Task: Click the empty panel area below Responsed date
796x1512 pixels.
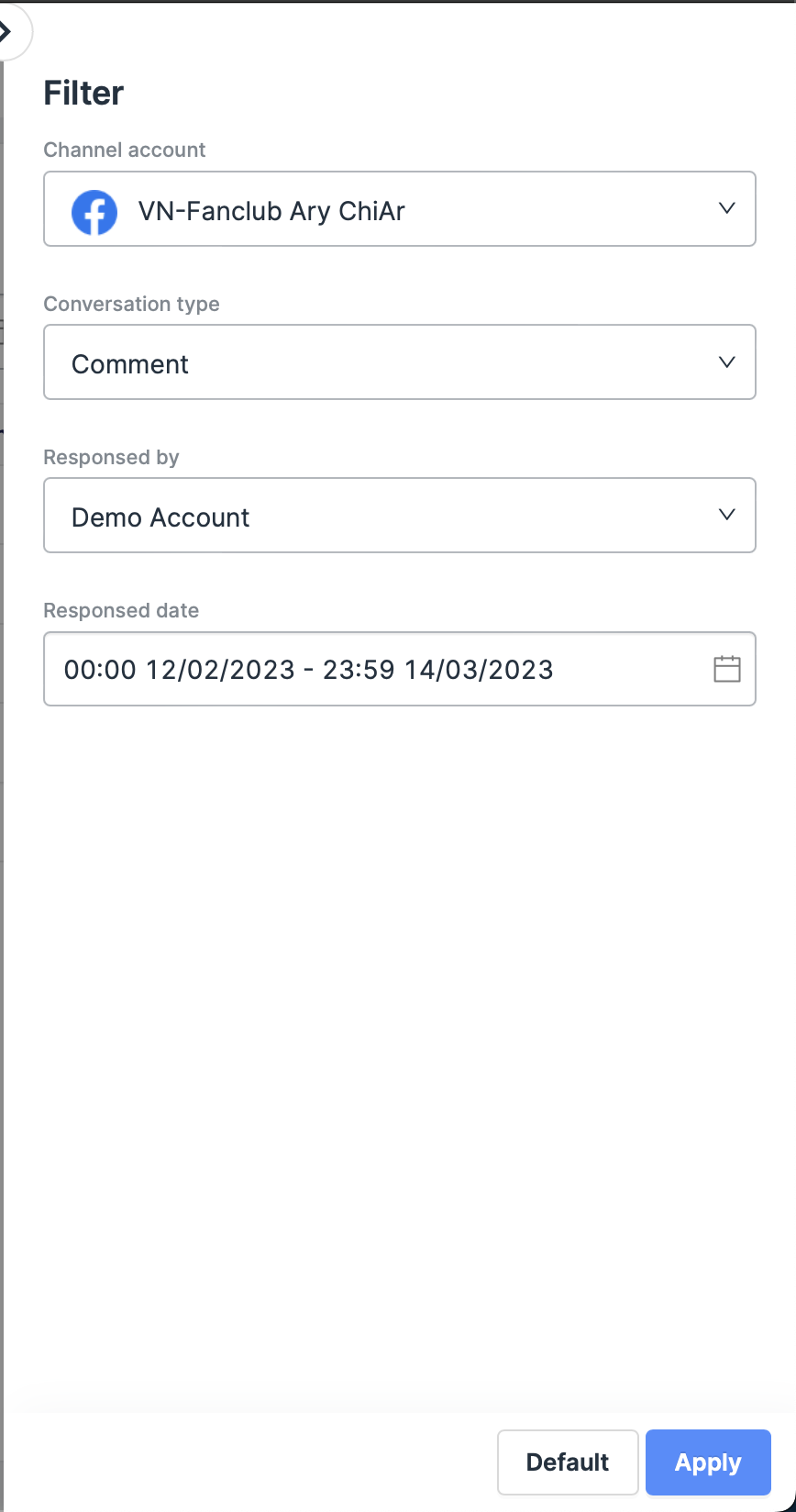Action: coord(398,1009)
